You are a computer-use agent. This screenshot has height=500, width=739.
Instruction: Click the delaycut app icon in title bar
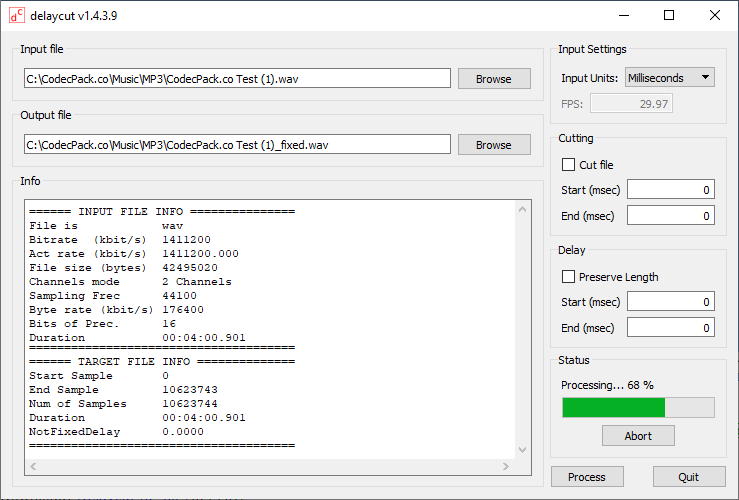[16, 16]
